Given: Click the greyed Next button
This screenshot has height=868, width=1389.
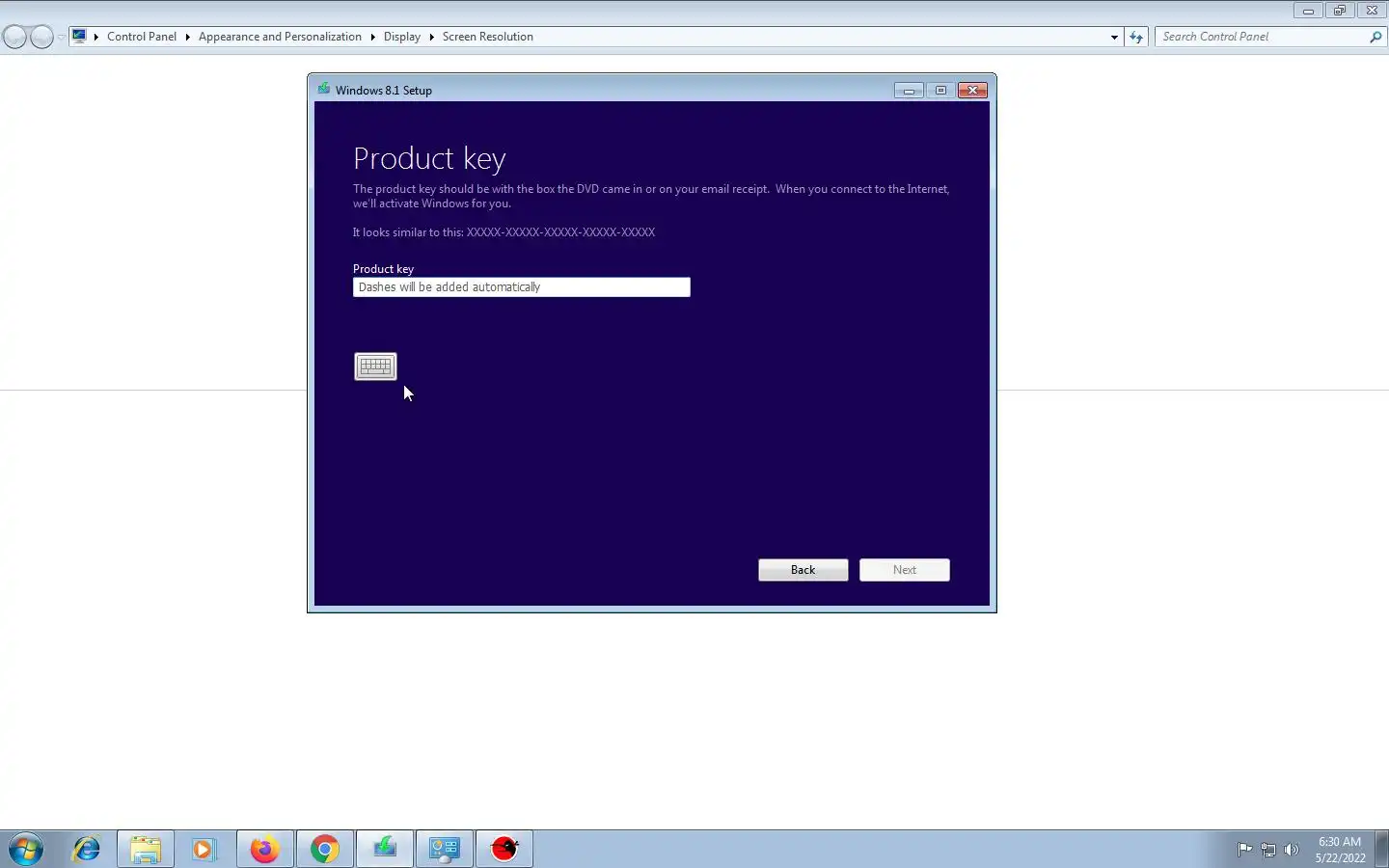Looking at the screenshot, I should [904, 570].
